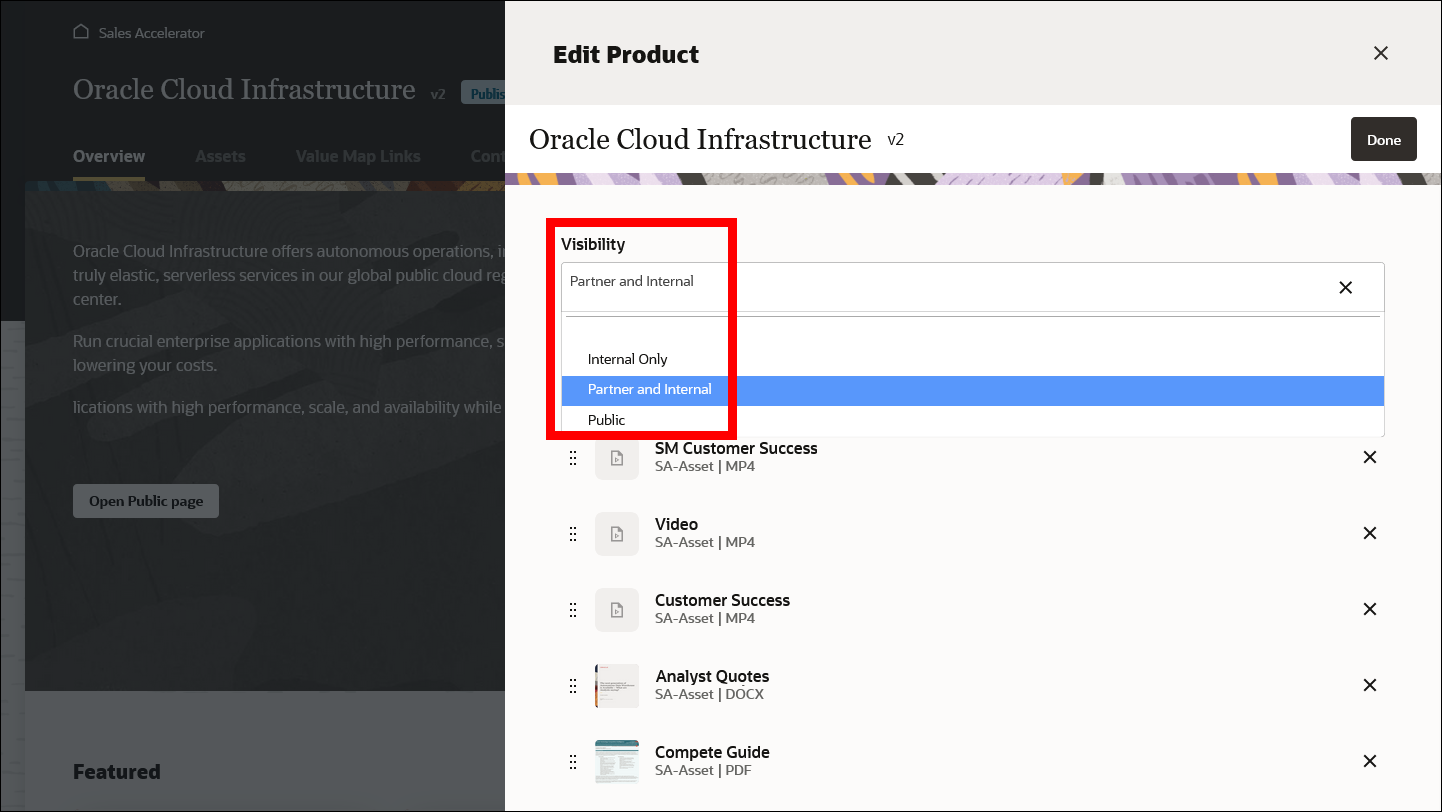Click the drag handle beside Analyst Quotes
The height and width of the screenshot is (812, 1442).
573,686
